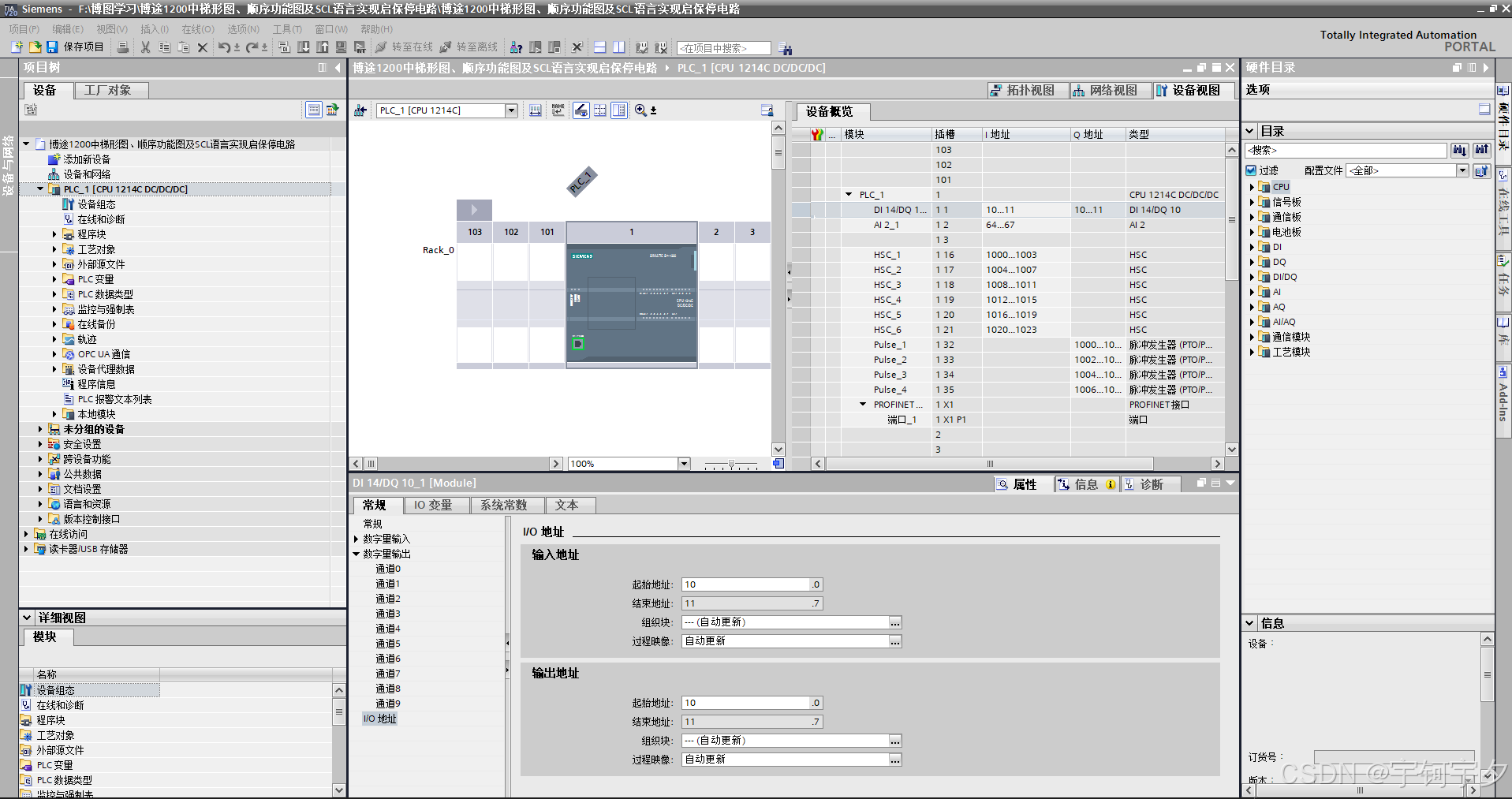Select 设备组态 in project tree
This screenshot has height=799, width=1512.
tap(97, 204)
